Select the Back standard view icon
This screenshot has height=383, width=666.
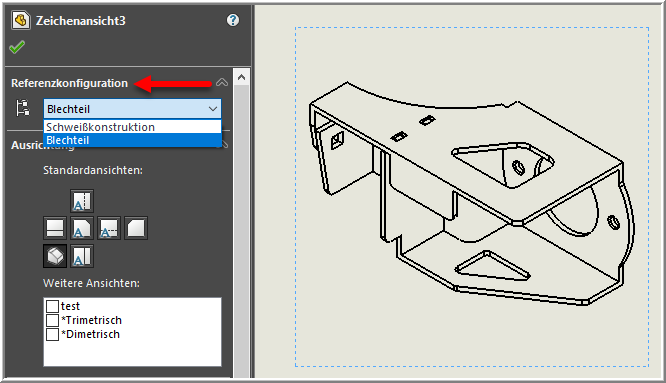[x=136, y=228]
